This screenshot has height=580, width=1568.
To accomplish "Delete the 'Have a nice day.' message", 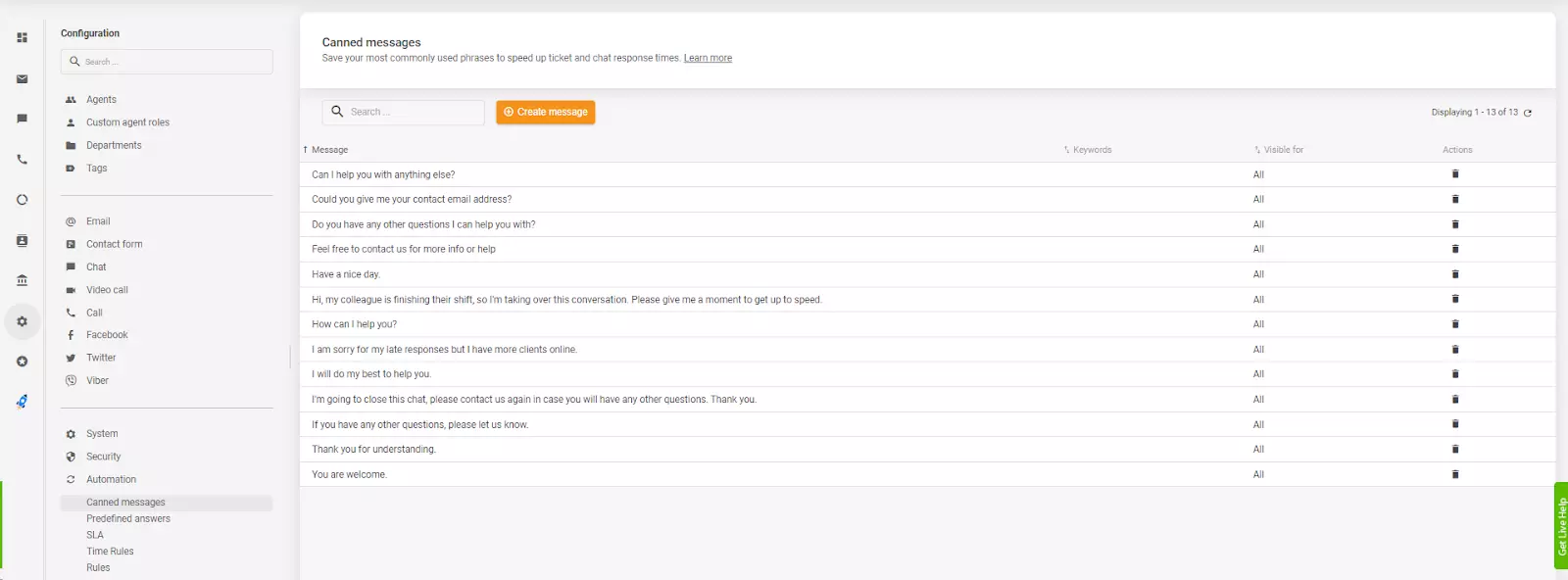I will pos(1454,274).
